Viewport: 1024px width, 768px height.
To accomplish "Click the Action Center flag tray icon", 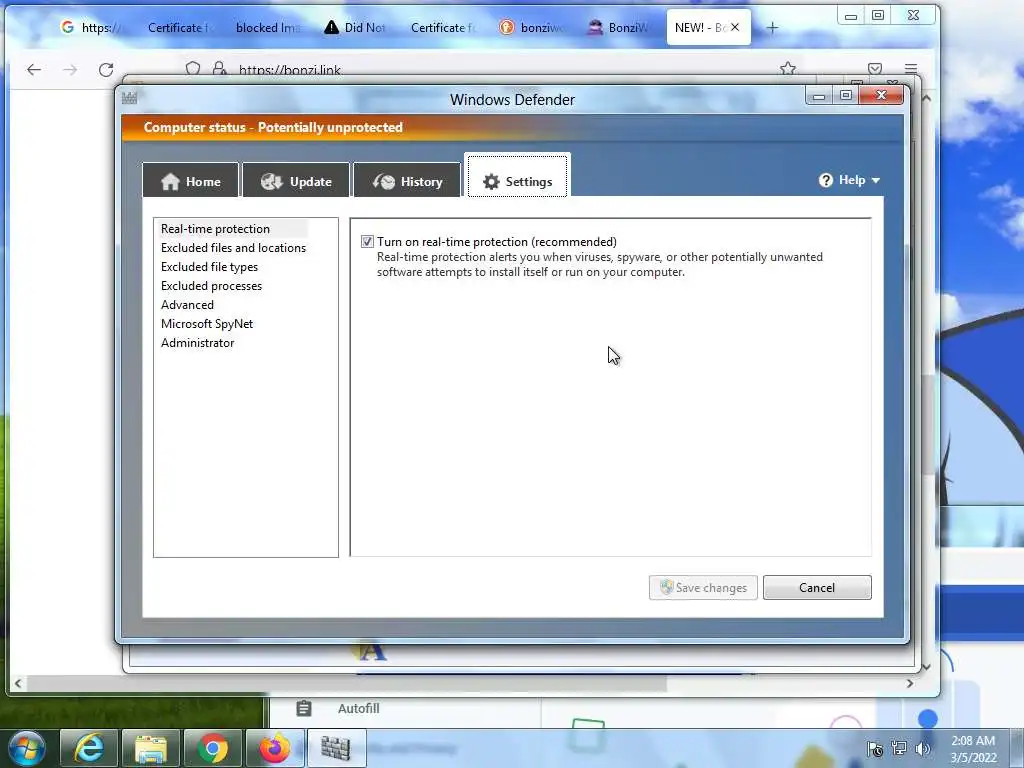I will 874,749.
